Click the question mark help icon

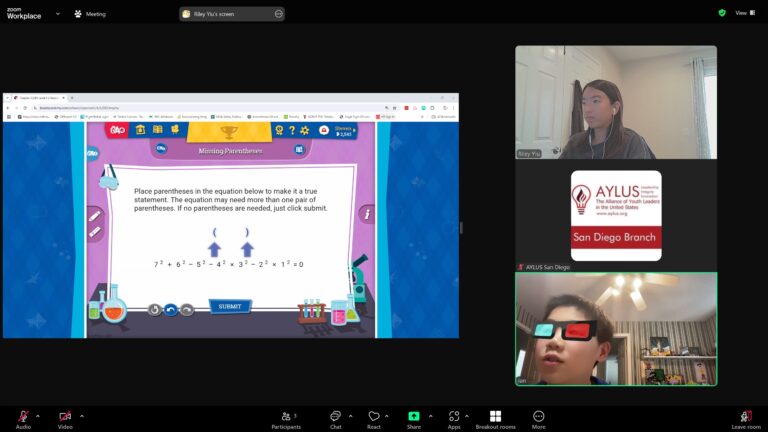292,130
